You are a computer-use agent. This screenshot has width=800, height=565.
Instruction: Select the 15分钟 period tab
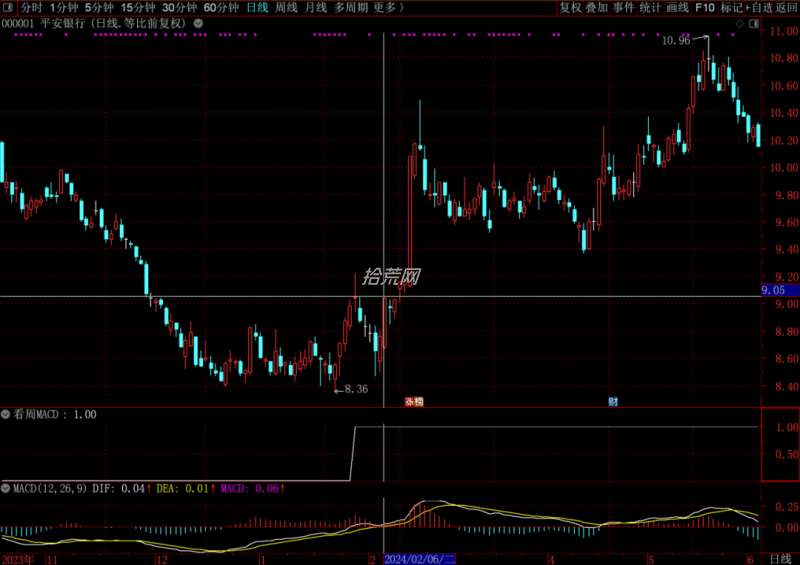pos(138,8)
